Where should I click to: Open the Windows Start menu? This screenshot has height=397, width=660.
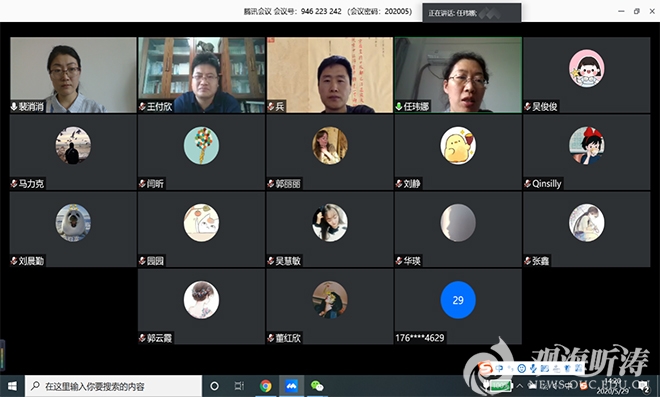(x=12, y=386)
